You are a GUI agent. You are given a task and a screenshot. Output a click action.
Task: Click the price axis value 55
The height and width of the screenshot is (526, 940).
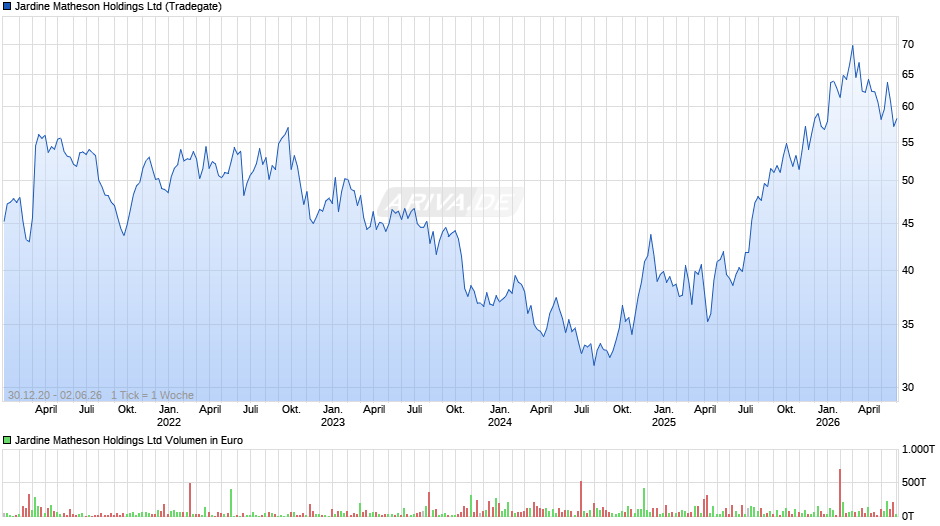click(908, 142)
